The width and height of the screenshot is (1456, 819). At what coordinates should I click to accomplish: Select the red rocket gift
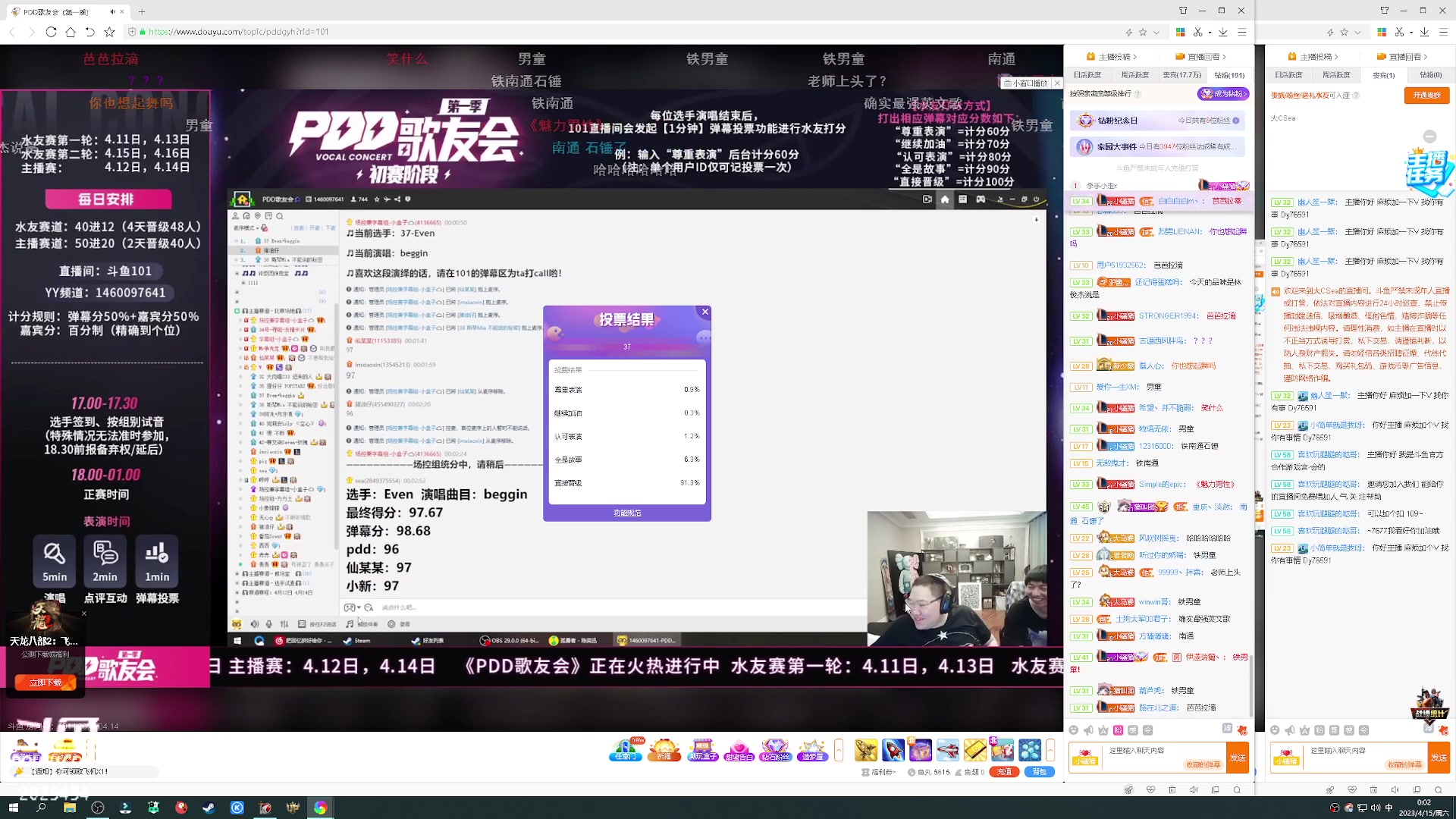893,750
